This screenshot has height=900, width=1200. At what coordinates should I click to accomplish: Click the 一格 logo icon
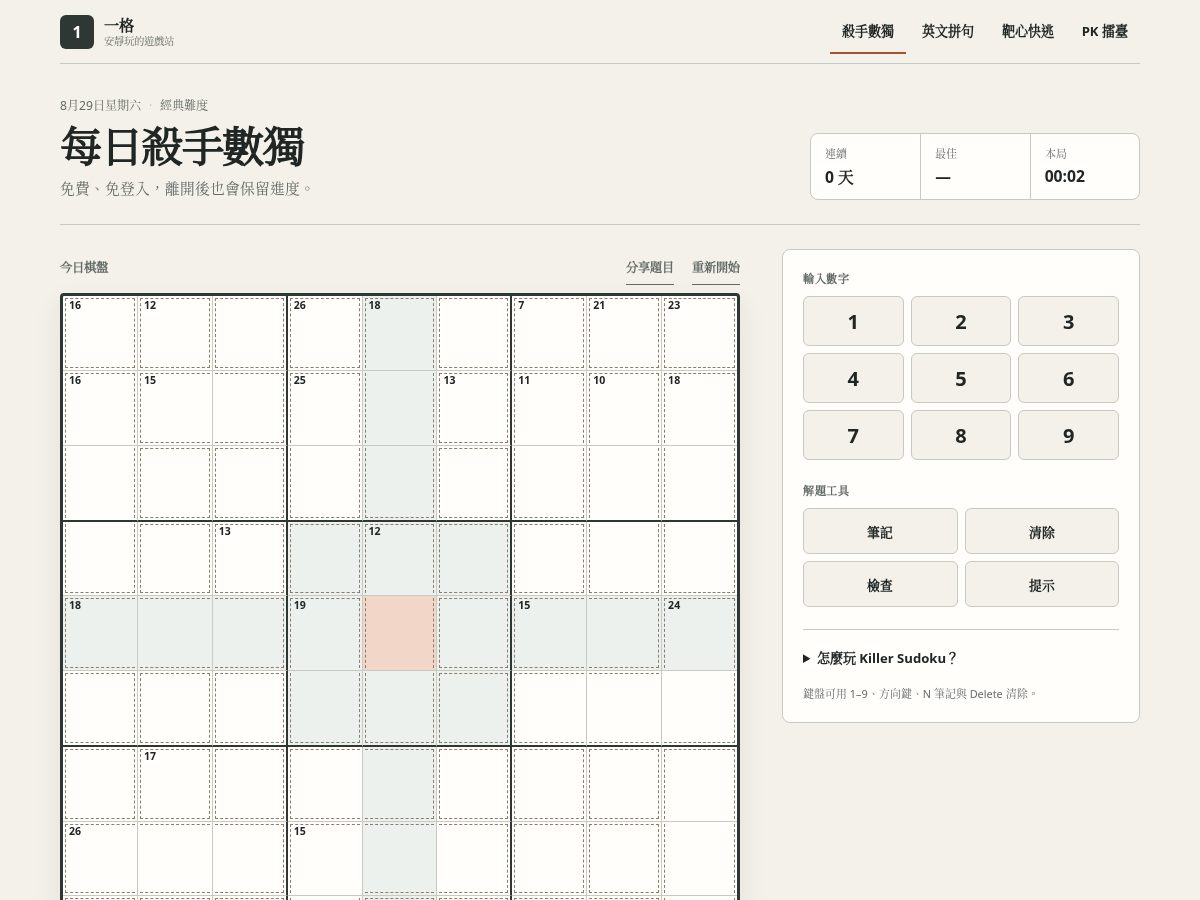click(x=77, y=32)
